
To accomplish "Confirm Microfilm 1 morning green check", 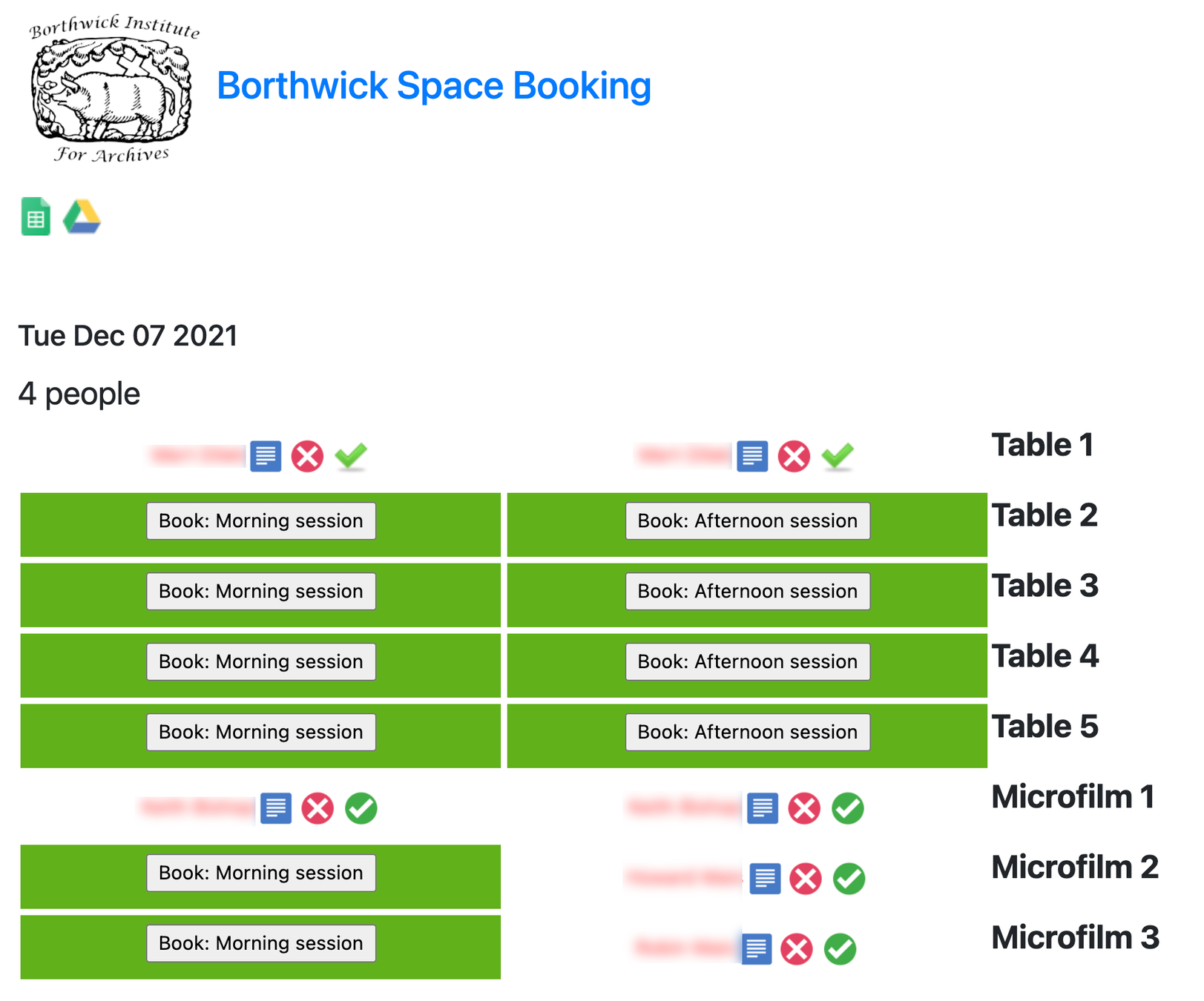I will coord(361,808).
